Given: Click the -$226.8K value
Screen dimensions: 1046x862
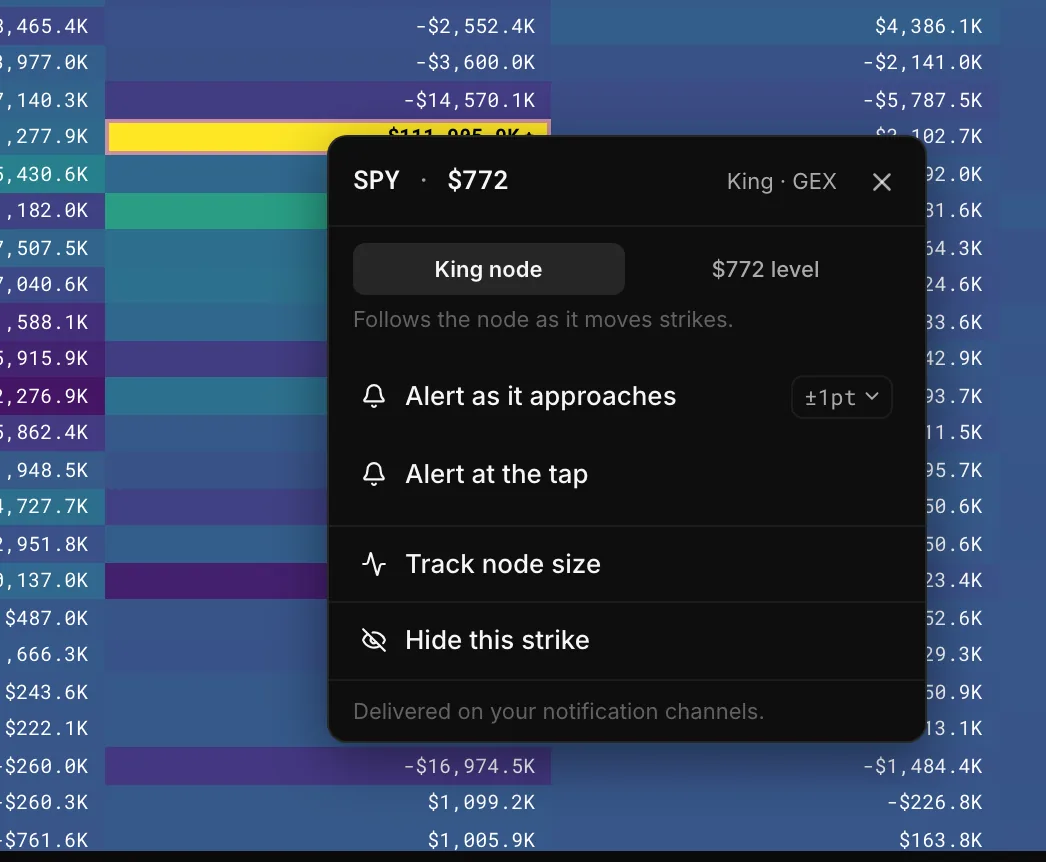Looking at the screenshot, I should point(934,803).
